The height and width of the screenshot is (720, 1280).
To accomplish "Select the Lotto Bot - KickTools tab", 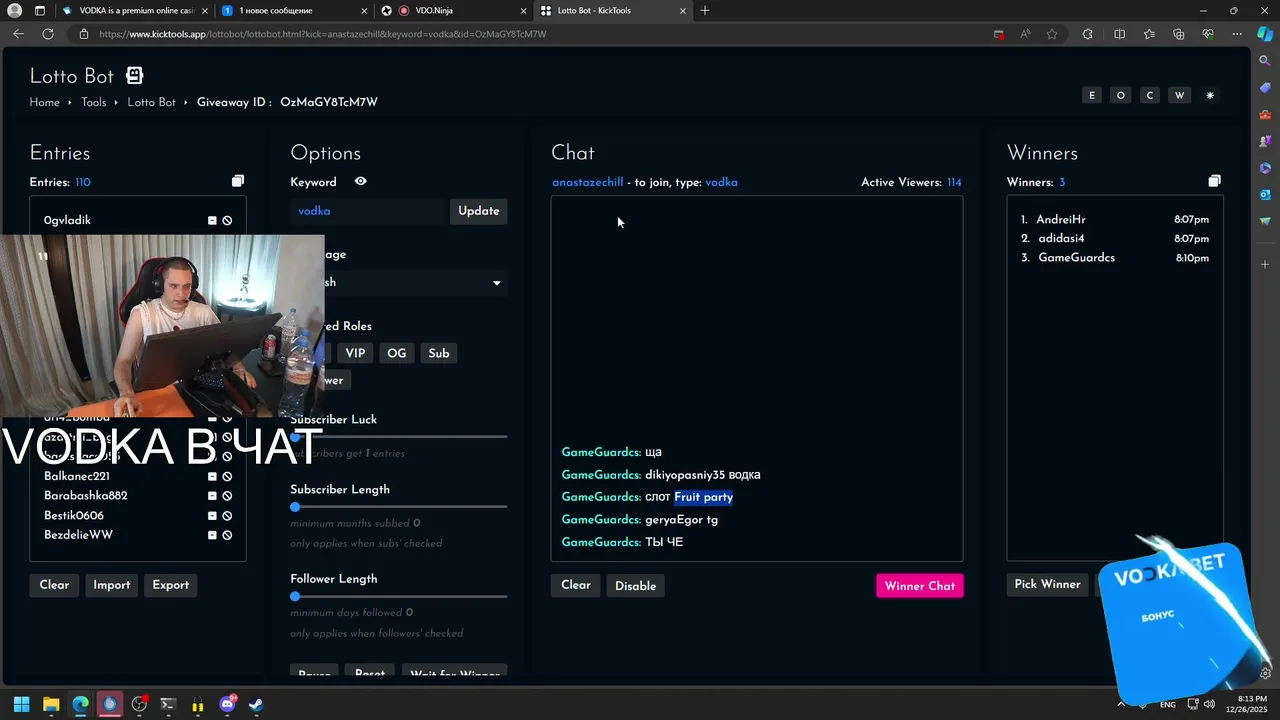I will tap(613, 10).
